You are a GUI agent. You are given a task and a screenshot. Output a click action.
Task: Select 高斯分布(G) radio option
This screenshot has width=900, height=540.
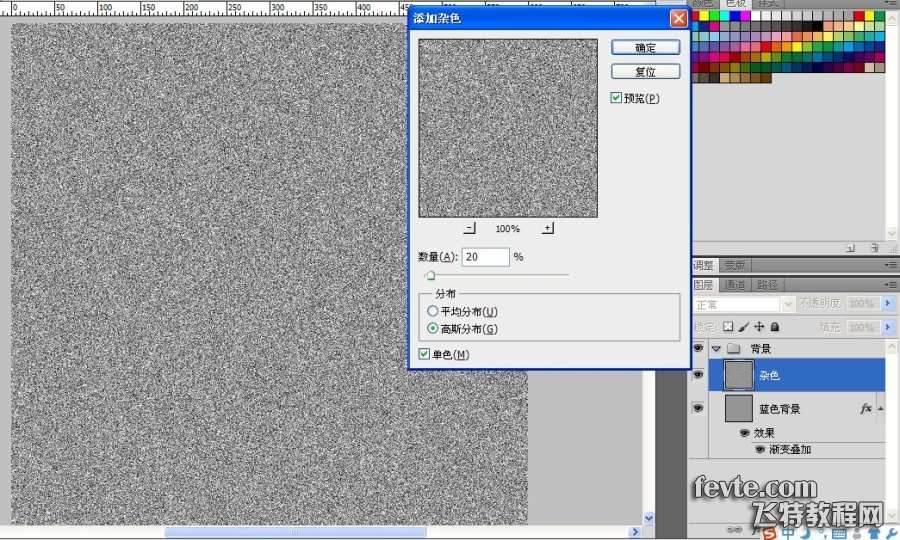[x=432, y=328]
